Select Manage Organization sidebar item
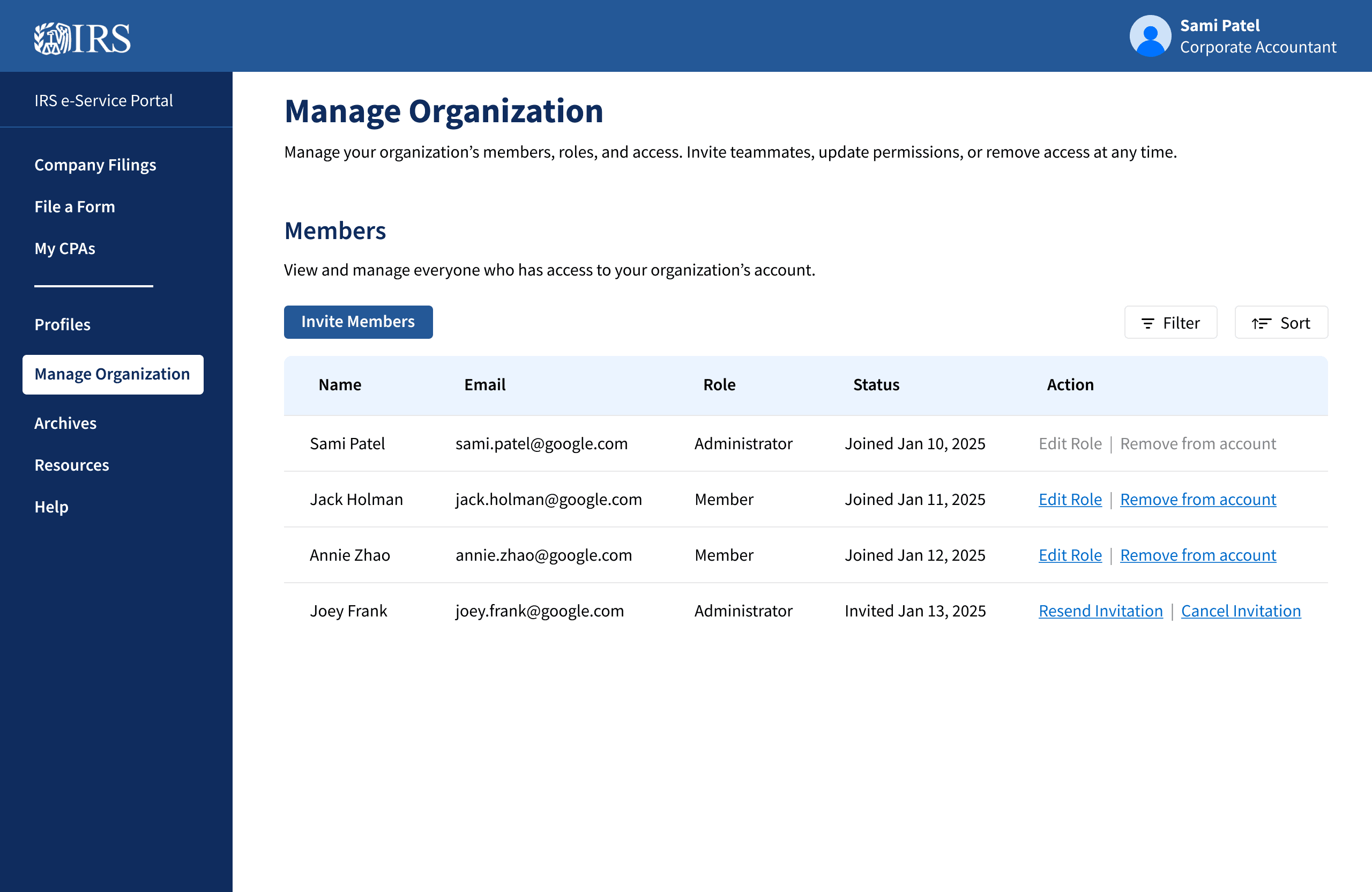The image size is (1372, 892). [x=113, y=374]
